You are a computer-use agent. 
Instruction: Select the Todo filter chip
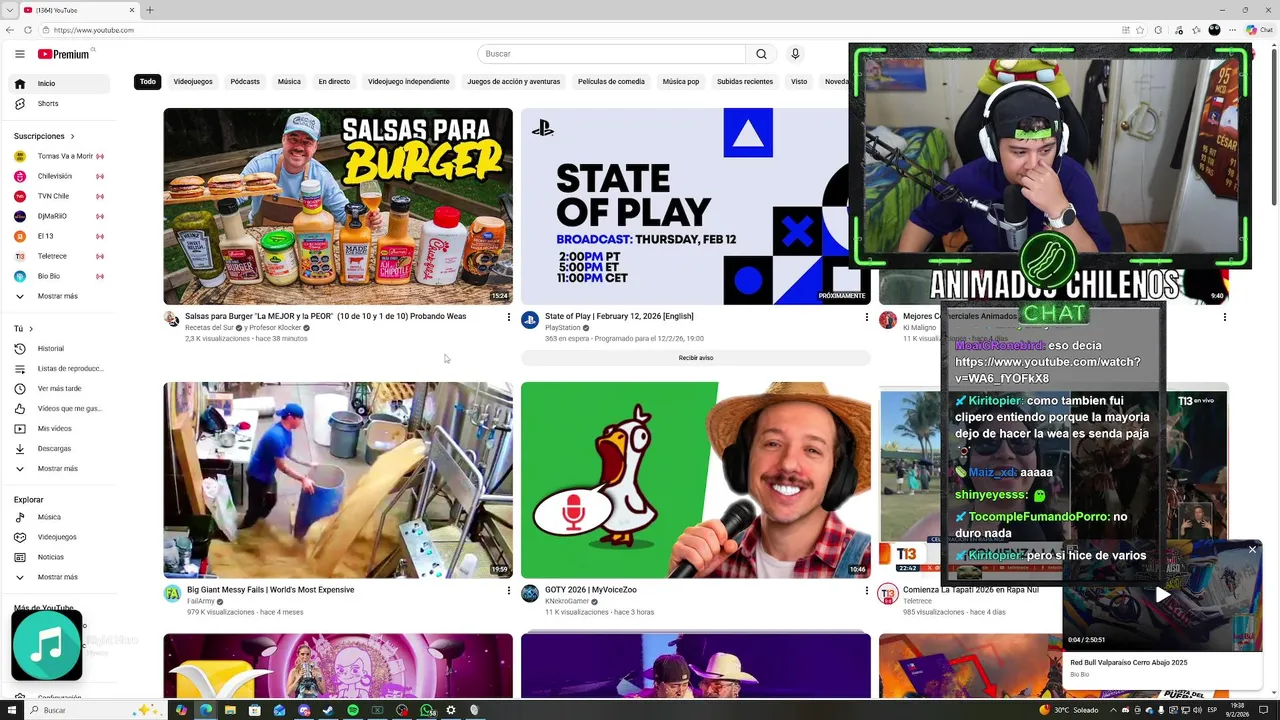(148, 82)
